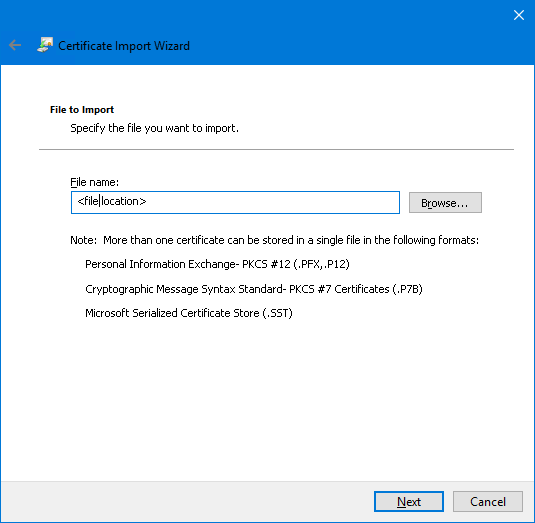Image resolution: width=535 pixels, height=523 pixels.
Task: Close the wizard with the X button
Action: click(x=519, y=15)
